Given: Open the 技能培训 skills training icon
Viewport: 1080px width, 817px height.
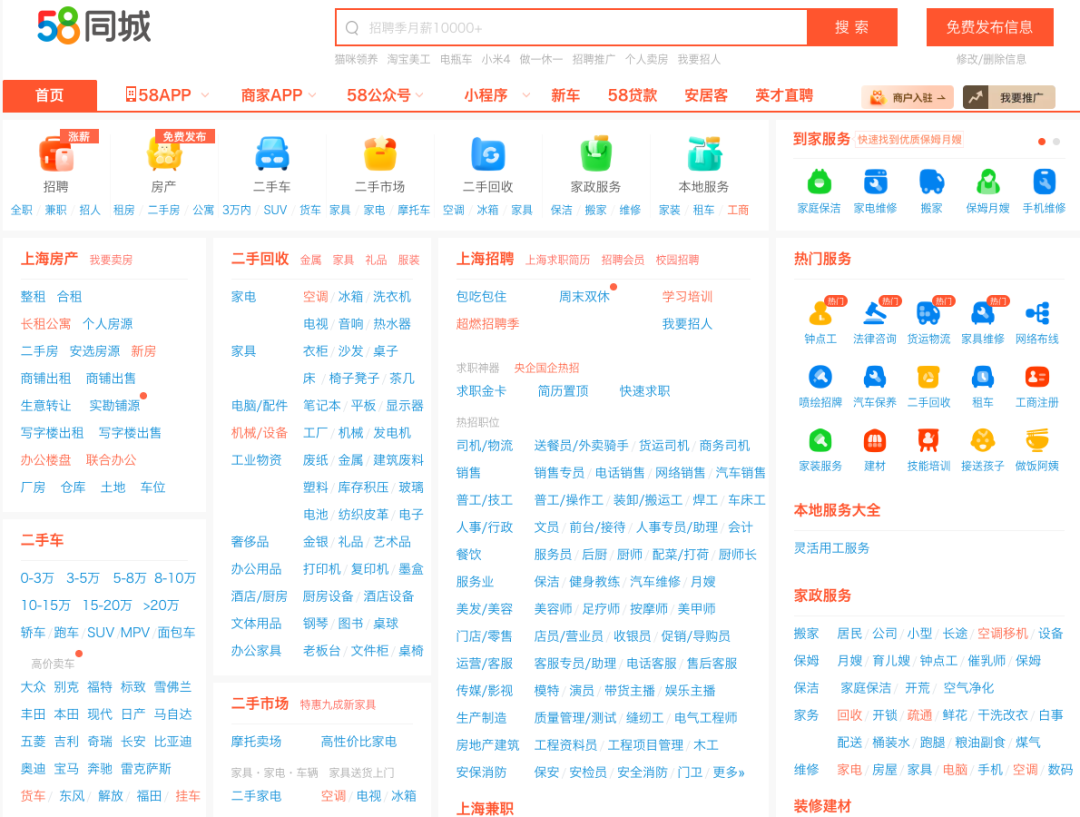Looking at the screenshot, I should coord(928,440).
